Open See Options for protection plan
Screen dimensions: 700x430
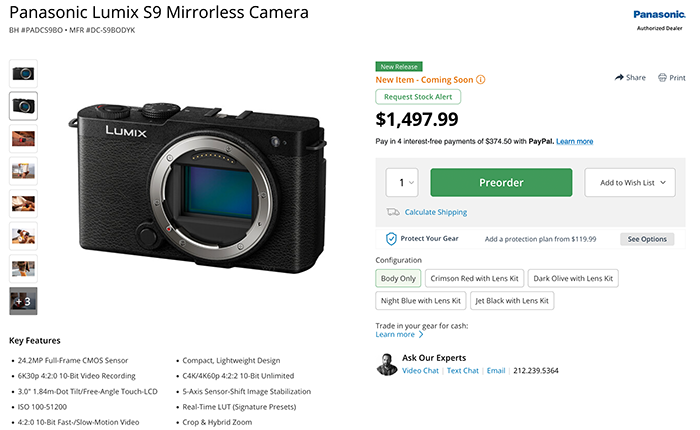647,239
